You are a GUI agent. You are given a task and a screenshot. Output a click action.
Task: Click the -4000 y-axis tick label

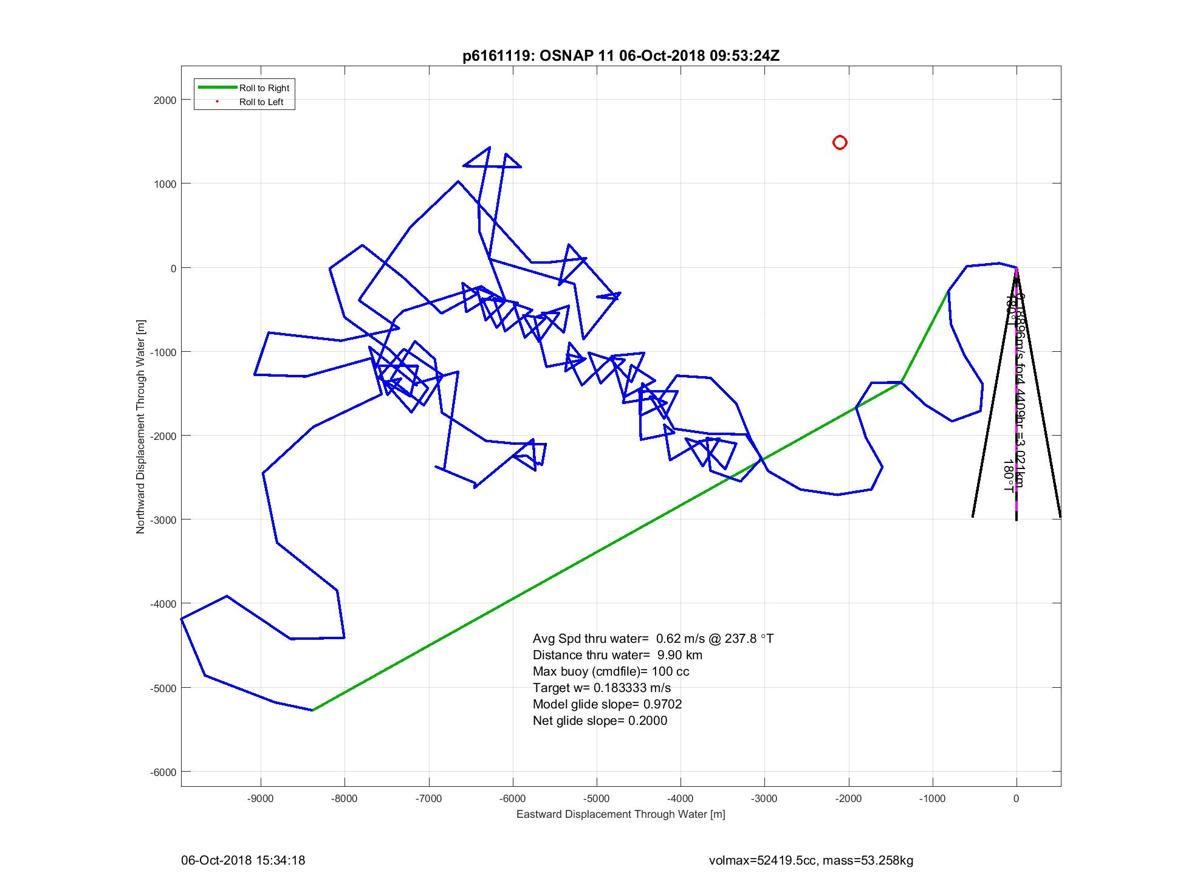point(164,604)
